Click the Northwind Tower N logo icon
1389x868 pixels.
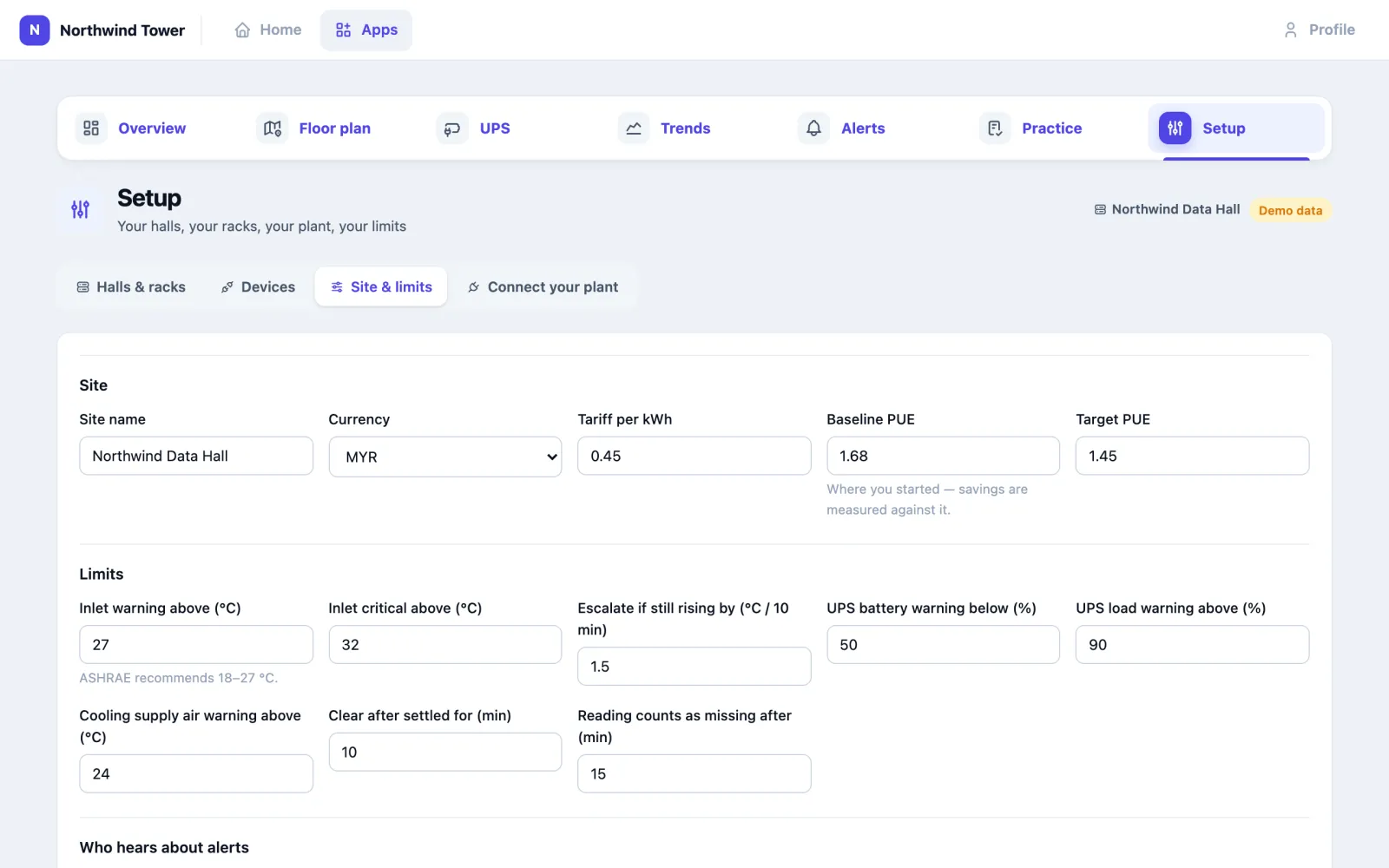(x=35, y=30)
